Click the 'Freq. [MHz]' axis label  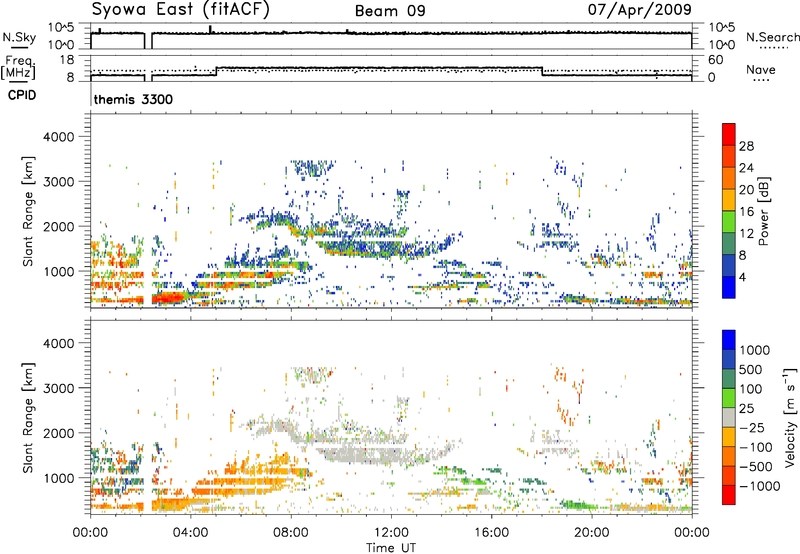[18, 67]
